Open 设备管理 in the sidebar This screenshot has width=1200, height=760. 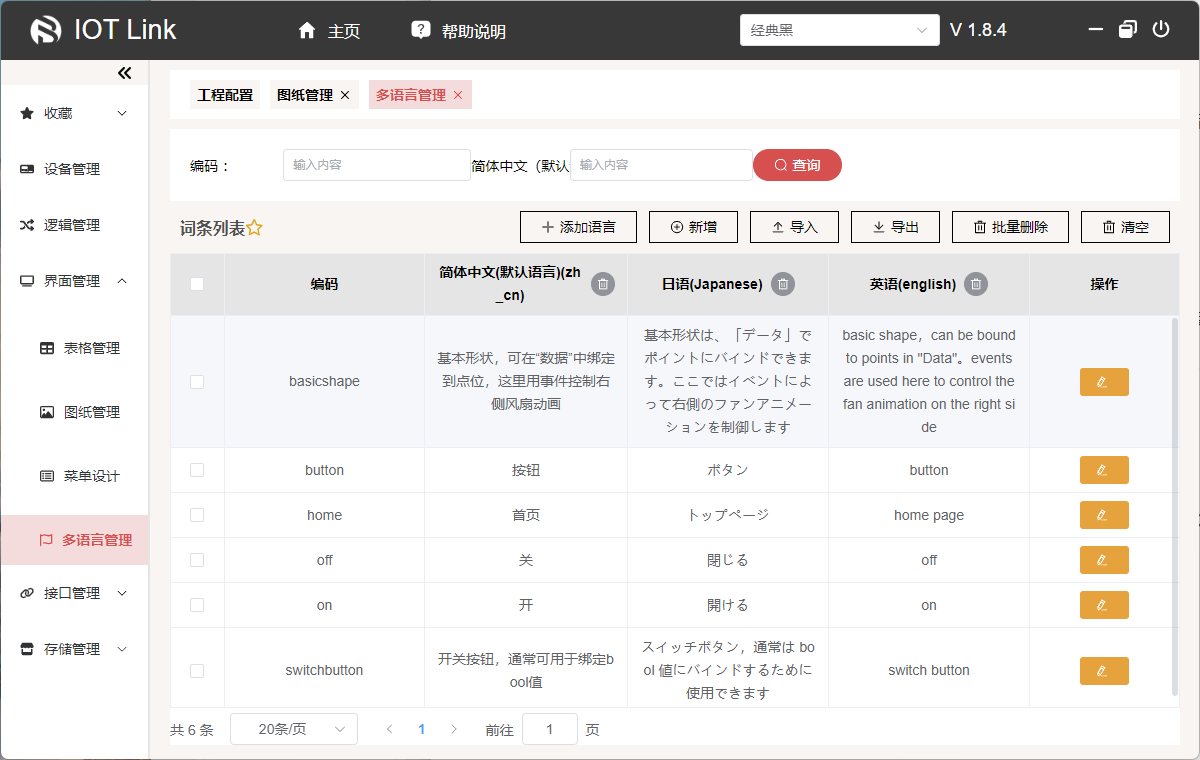75,169
